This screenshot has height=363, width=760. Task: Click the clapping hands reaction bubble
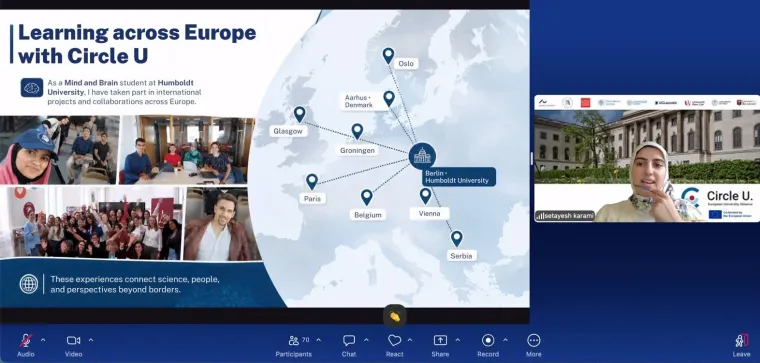click(395, 316)
